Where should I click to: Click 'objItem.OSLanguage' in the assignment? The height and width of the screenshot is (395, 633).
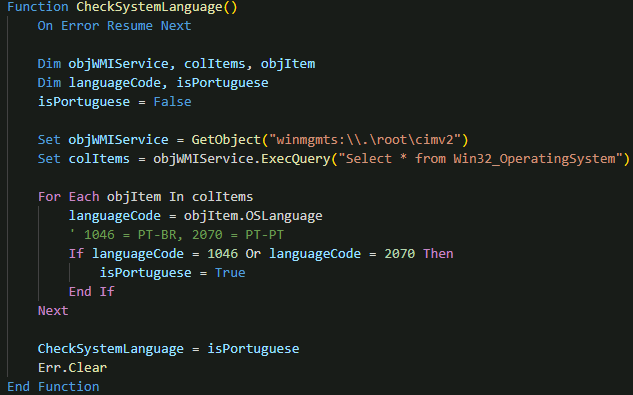[x=253, y=216]
